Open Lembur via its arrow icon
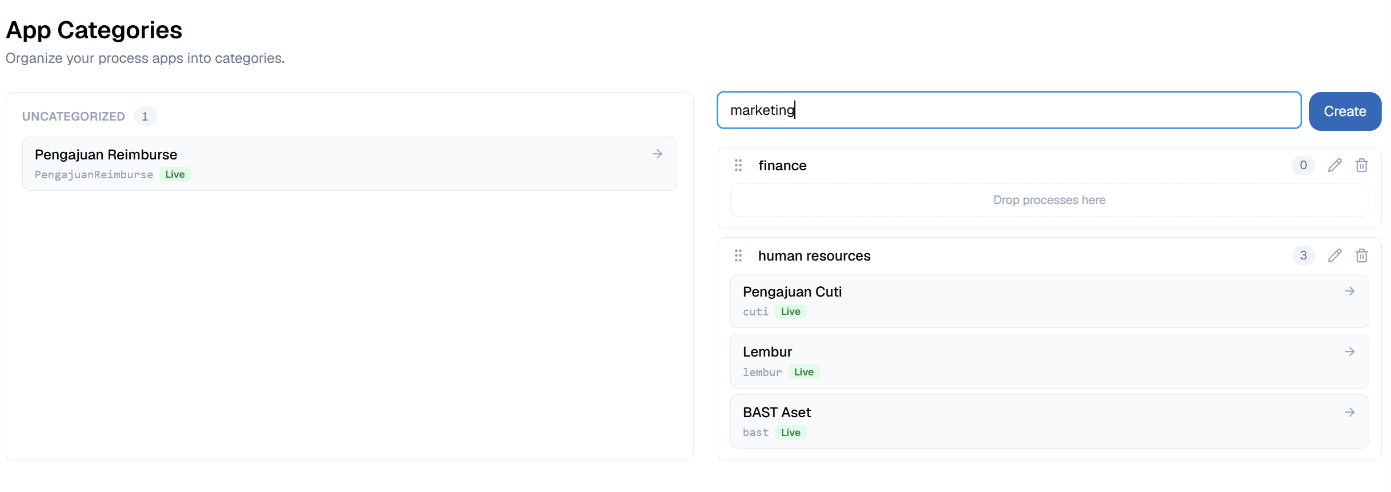 click(x=1349, y=351)
